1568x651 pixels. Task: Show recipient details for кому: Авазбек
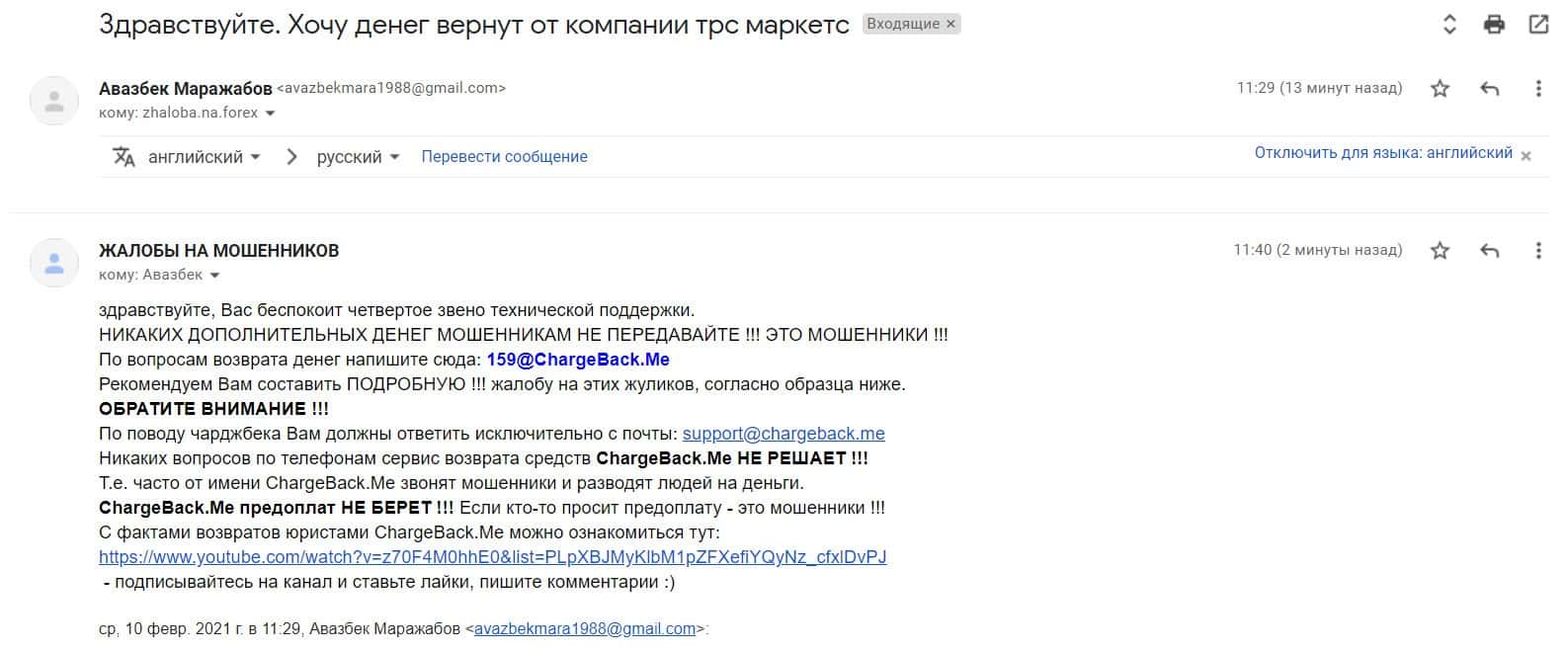click(x=214, y=276)
